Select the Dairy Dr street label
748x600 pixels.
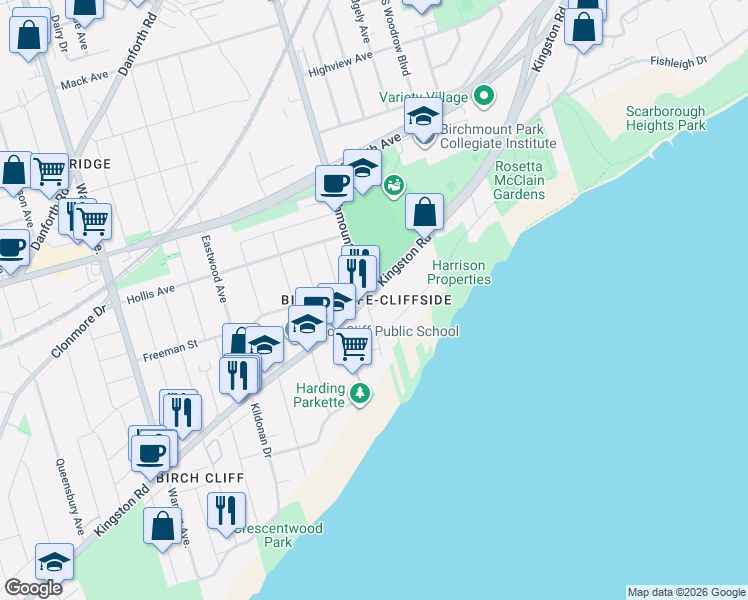(x=59, y=34)
